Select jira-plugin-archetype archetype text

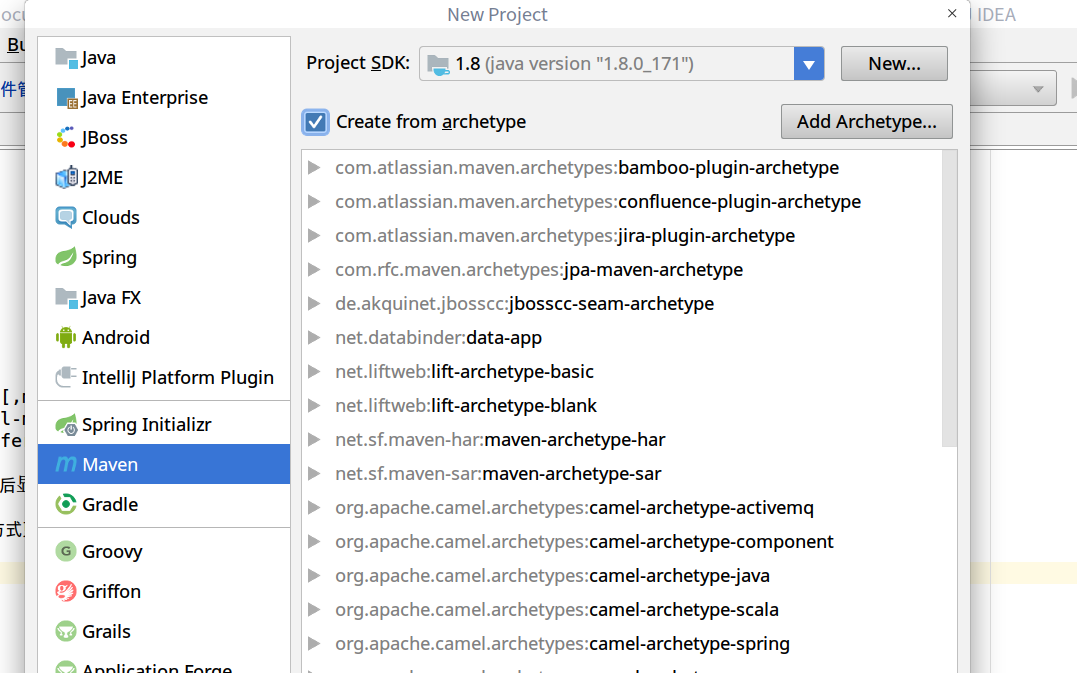point(706,236)
